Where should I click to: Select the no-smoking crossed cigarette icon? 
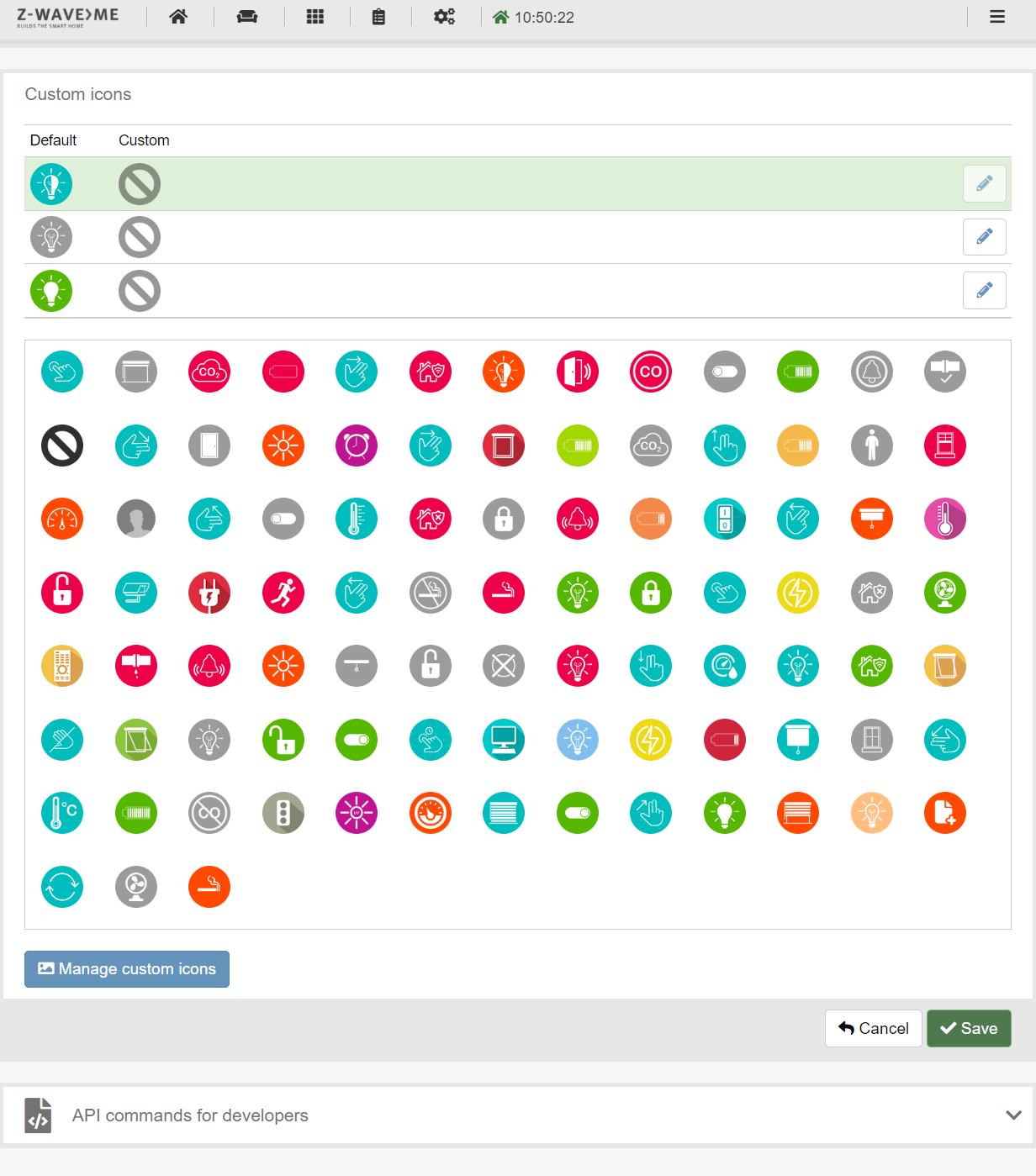point(431,593)
